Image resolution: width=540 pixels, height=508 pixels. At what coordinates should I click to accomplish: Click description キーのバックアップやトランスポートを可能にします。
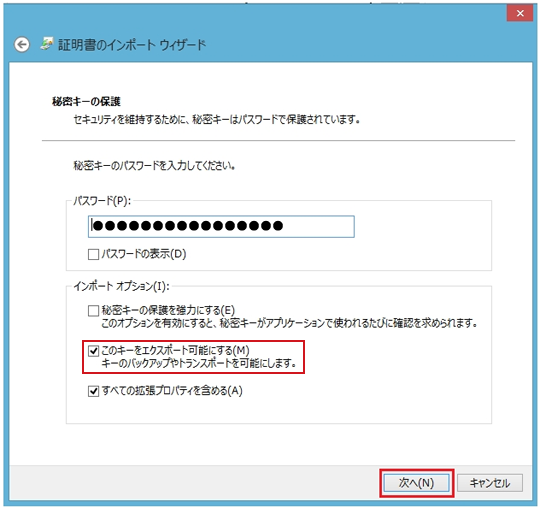point(199,363)
